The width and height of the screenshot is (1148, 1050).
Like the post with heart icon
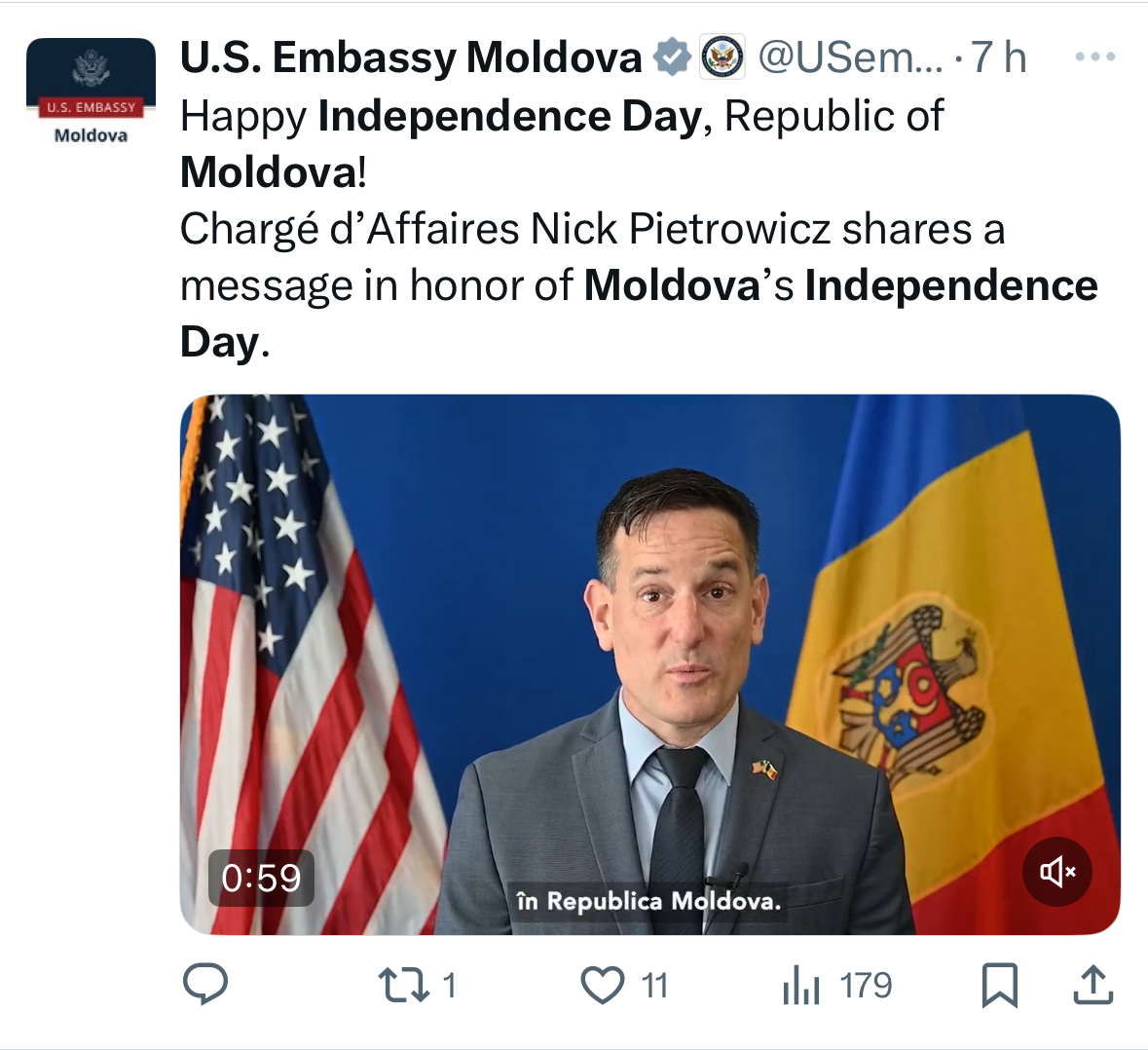click(603, 985)
